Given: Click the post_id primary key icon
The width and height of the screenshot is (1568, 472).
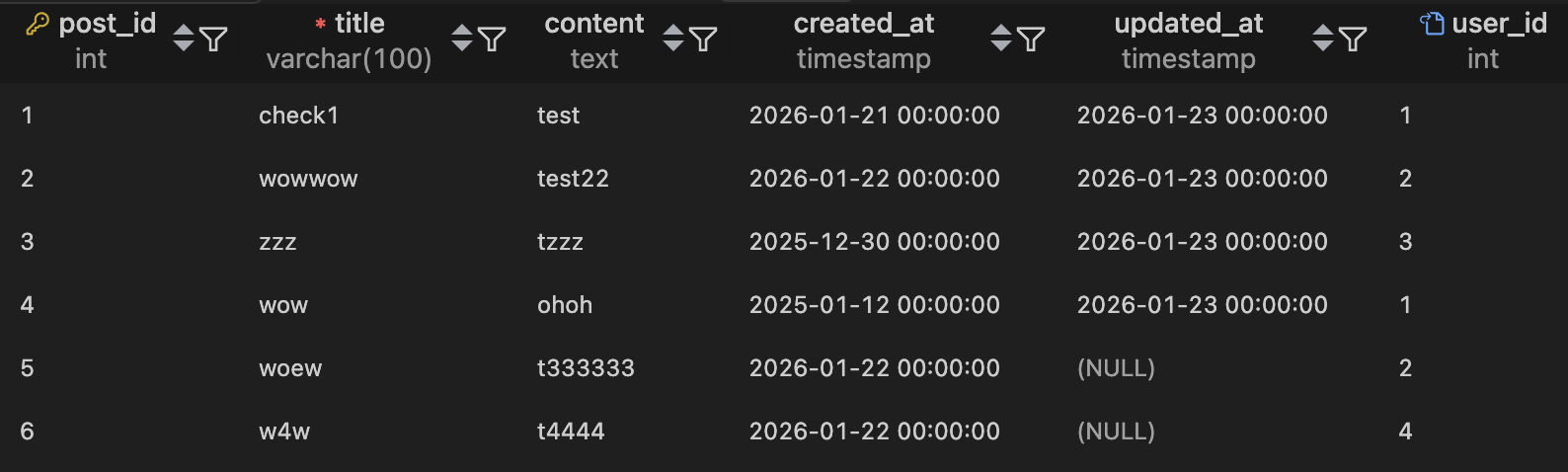Looking at the screenshot, I should (x=38, y=24).
